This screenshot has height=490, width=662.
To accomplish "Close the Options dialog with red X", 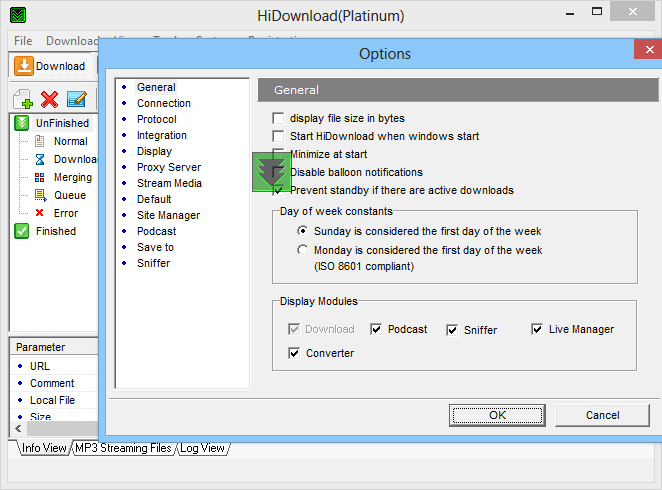I will coord(649,49).
